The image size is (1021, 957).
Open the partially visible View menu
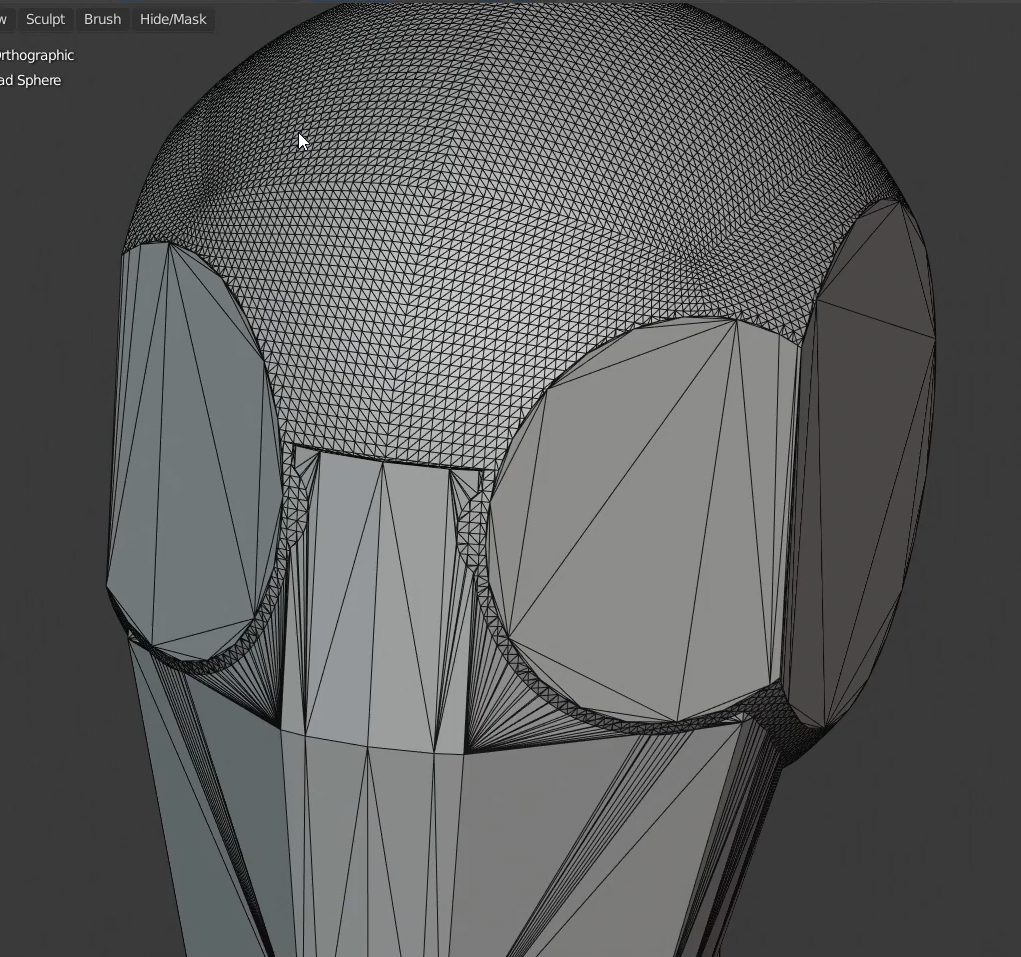point(4,19)
